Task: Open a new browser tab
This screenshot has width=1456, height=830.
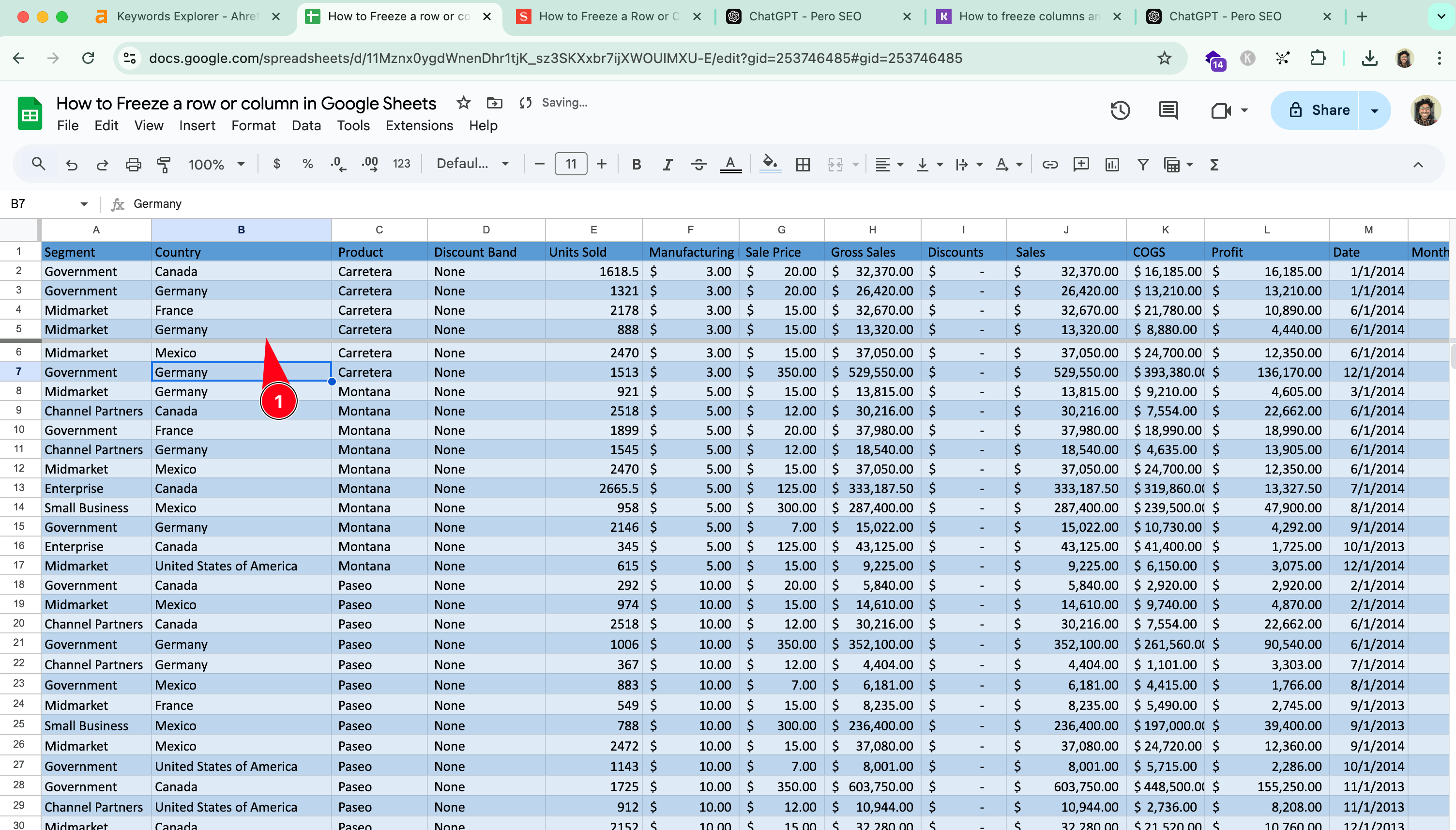Action: point(1362,16)
